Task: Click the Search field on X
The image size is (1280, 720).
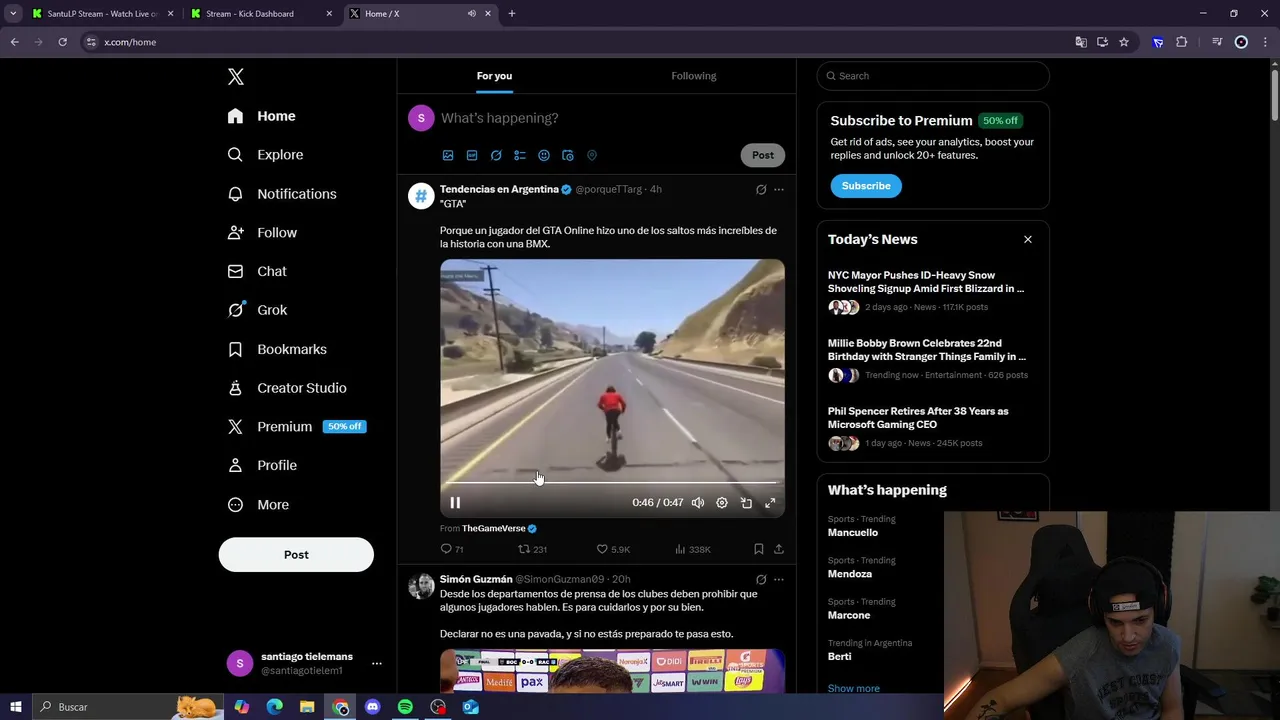Action: coord(933,76)
